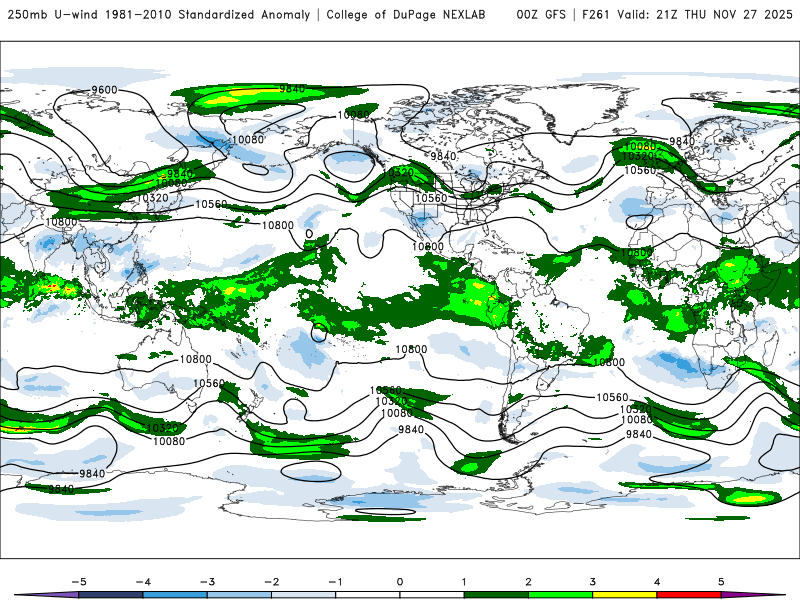Click the palest blue swatch between -2 and -1
The height and width of the screenshot is (600, 800).
click(x=304, y=595)
